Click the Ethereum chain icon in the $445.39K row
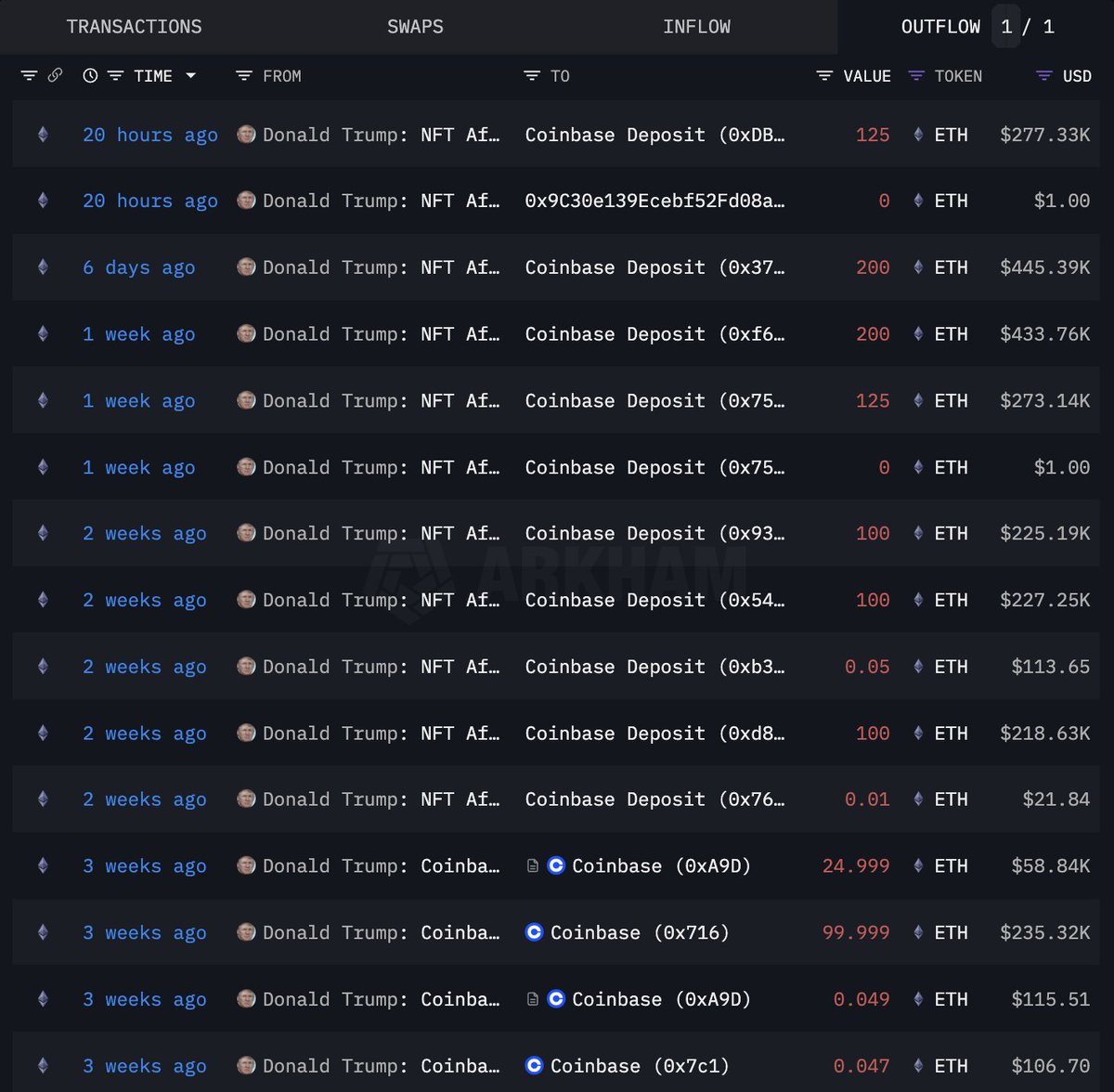1114x1092 pixels. [x=43, y=267]
